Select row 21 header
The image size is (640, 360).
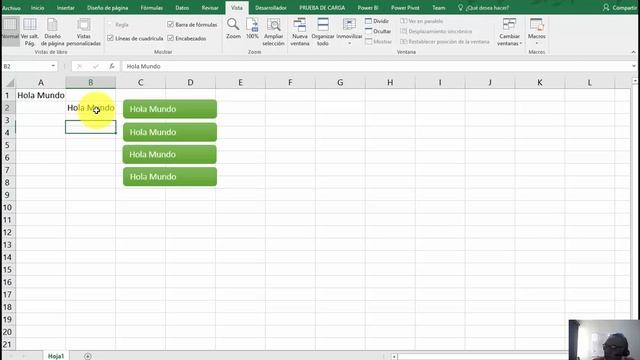pyautogui.click(x=7, y=344)
